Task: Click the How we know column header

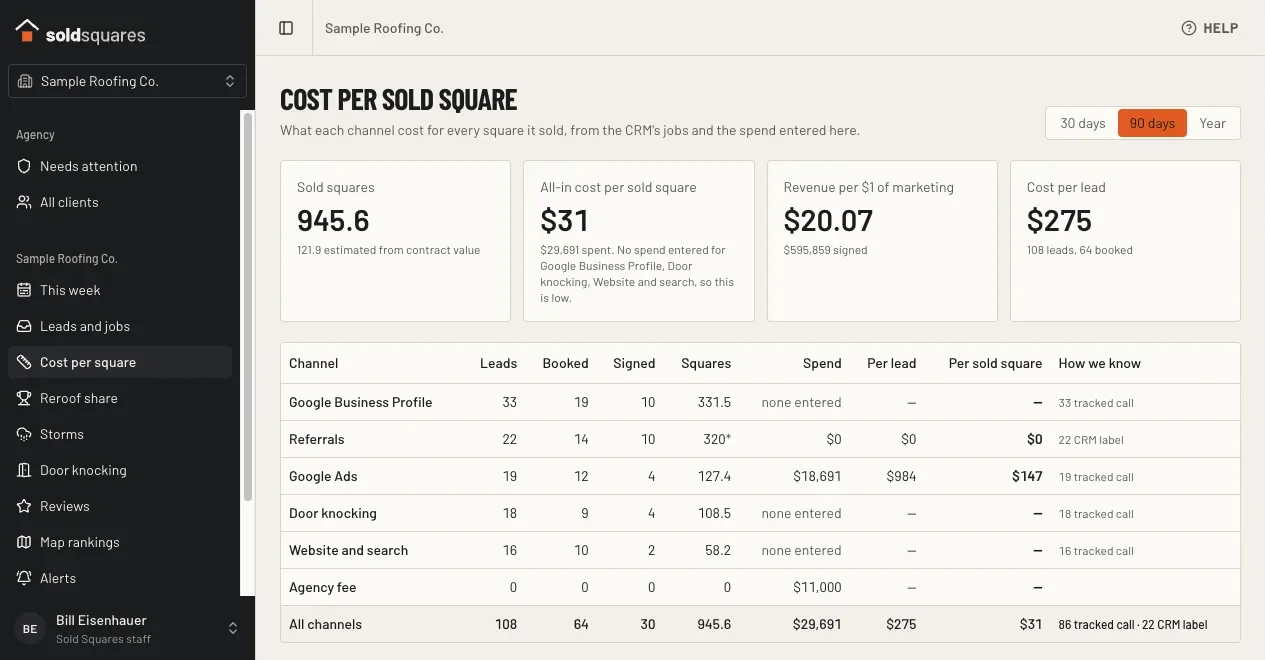Action: tap(1099, 363)
